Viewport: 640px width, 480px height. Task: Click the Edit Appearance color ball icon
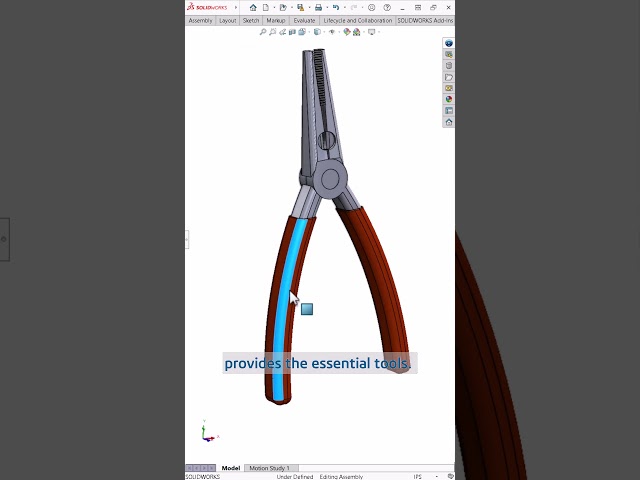point(347,32)
